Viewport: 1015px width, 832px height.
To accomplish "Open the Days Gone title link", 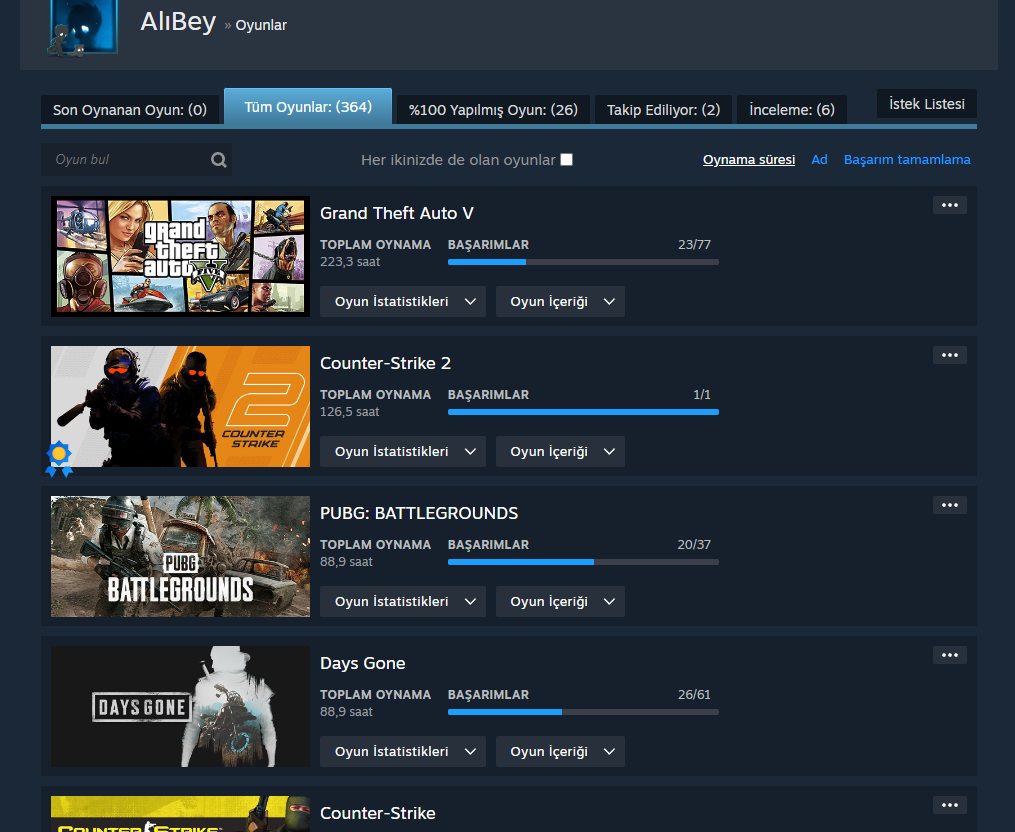I will pyautogui.click(x=362, y=663).
